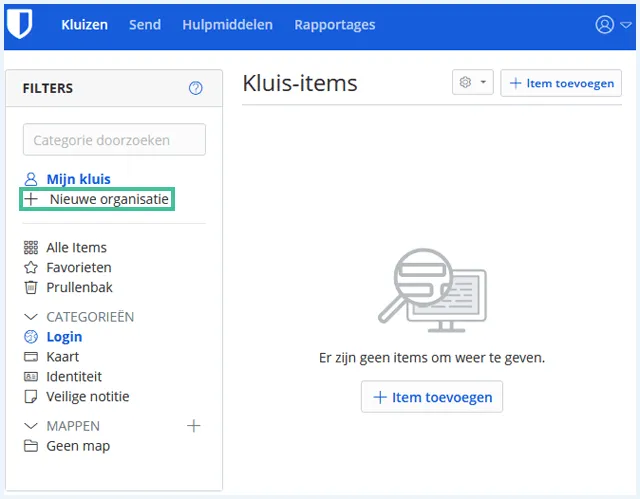
Task: Click the gear settings icon
Action: [x=465, y=82]
